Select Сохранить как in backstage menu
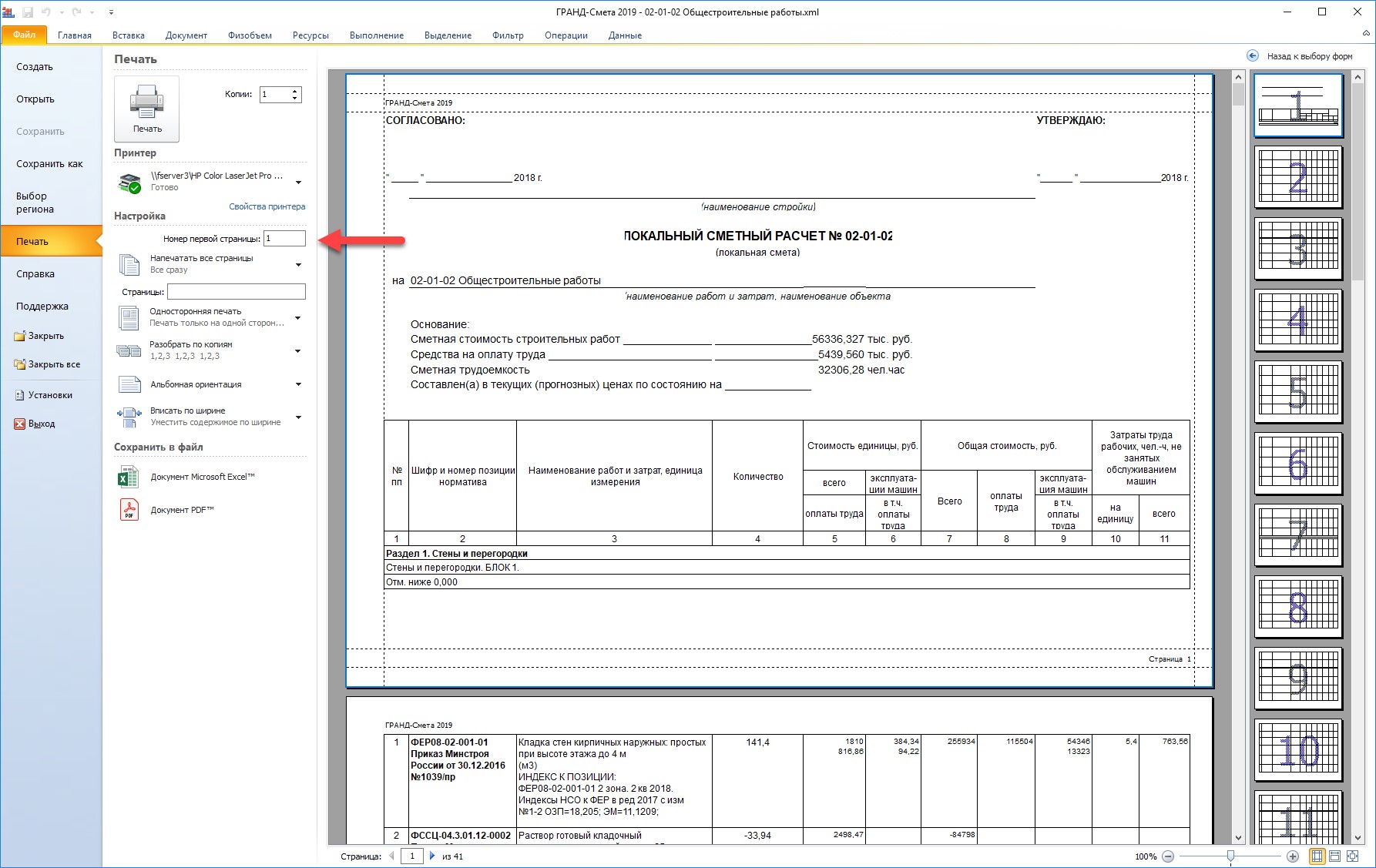Screen dimensions: 1376x868 pyautogui.click(x=51, y=164)
